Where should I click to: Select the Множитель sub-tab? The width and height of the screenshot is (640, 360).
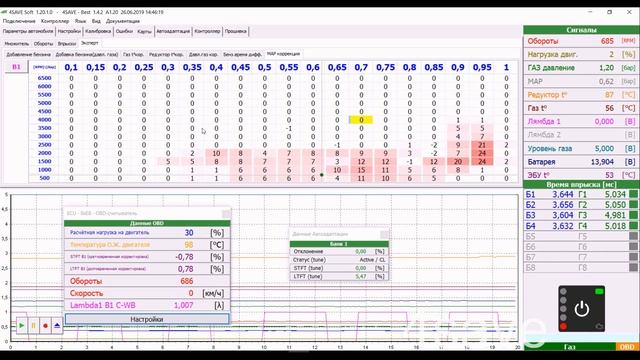click(17, 43)
